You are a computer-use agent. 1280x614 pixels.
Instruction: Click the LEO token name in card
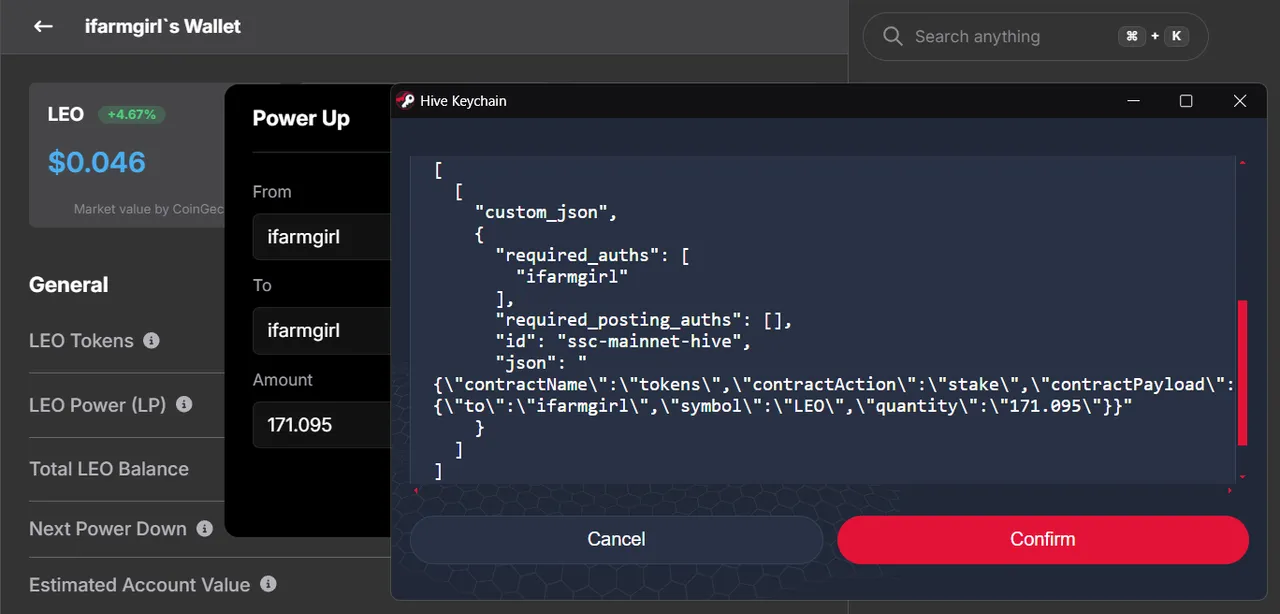(x=66, y=115)
